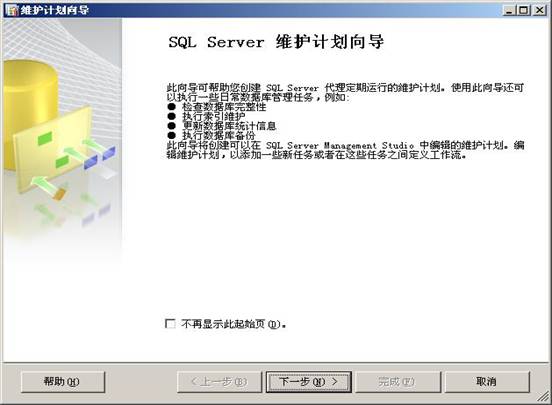Image resolution: width=552 pixels, height=405 pixels.
Task: Click the SQL Server 维护计划向导 heading
Action: tap(276, 42)
